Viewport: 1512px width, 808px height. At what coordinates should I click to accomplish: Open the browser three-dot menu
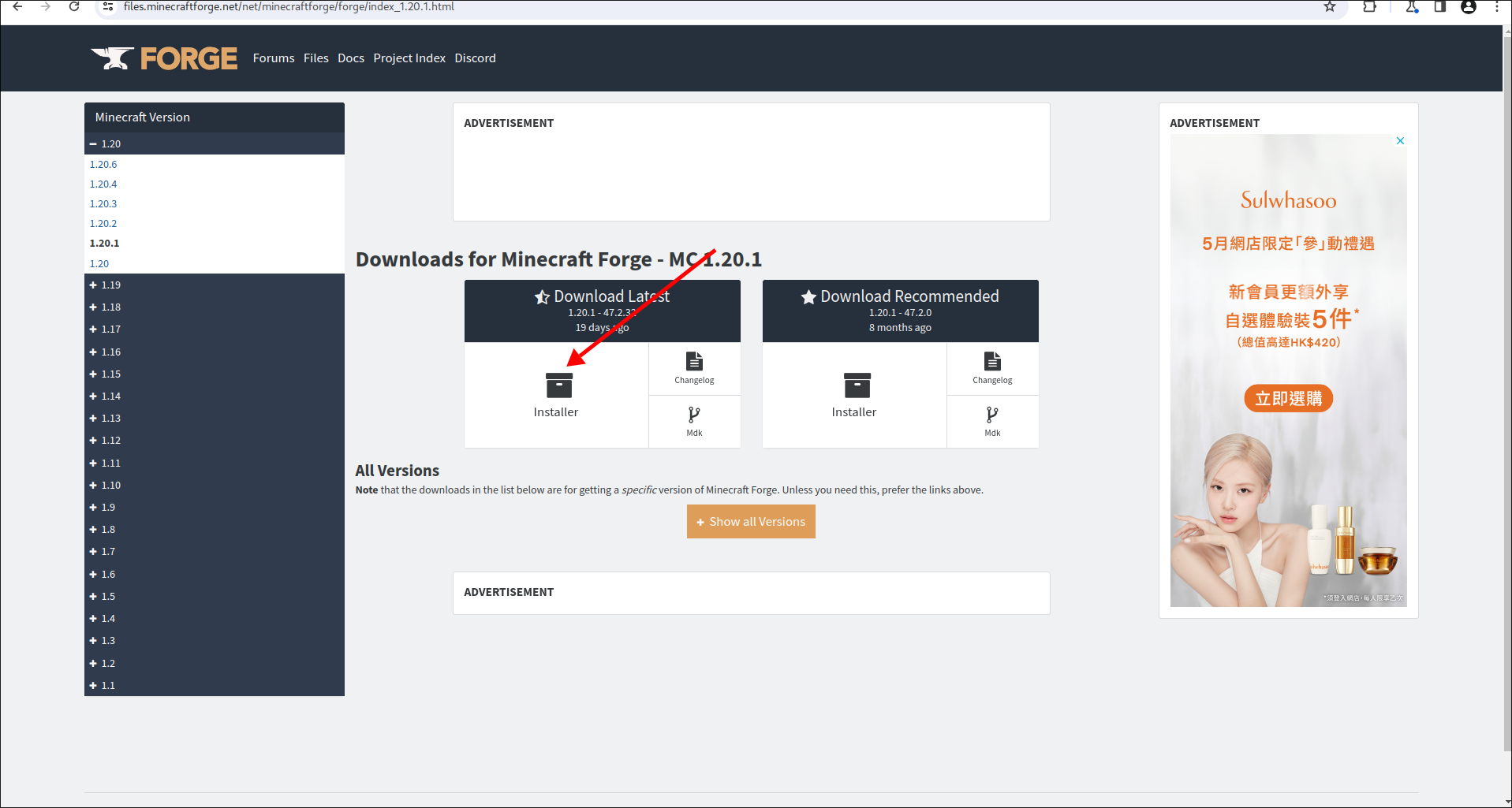point(1497,6)
